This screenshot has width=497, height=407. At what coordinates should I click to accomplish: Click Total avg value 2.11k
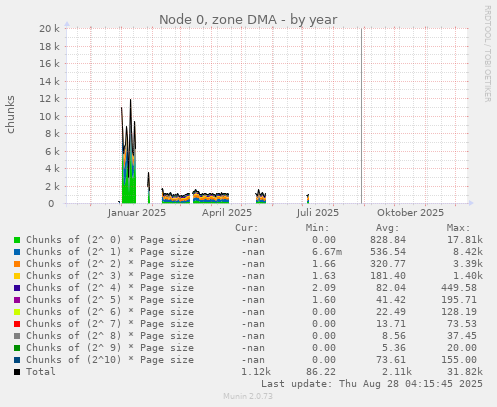pyautogui.click(x=397, y=372)
